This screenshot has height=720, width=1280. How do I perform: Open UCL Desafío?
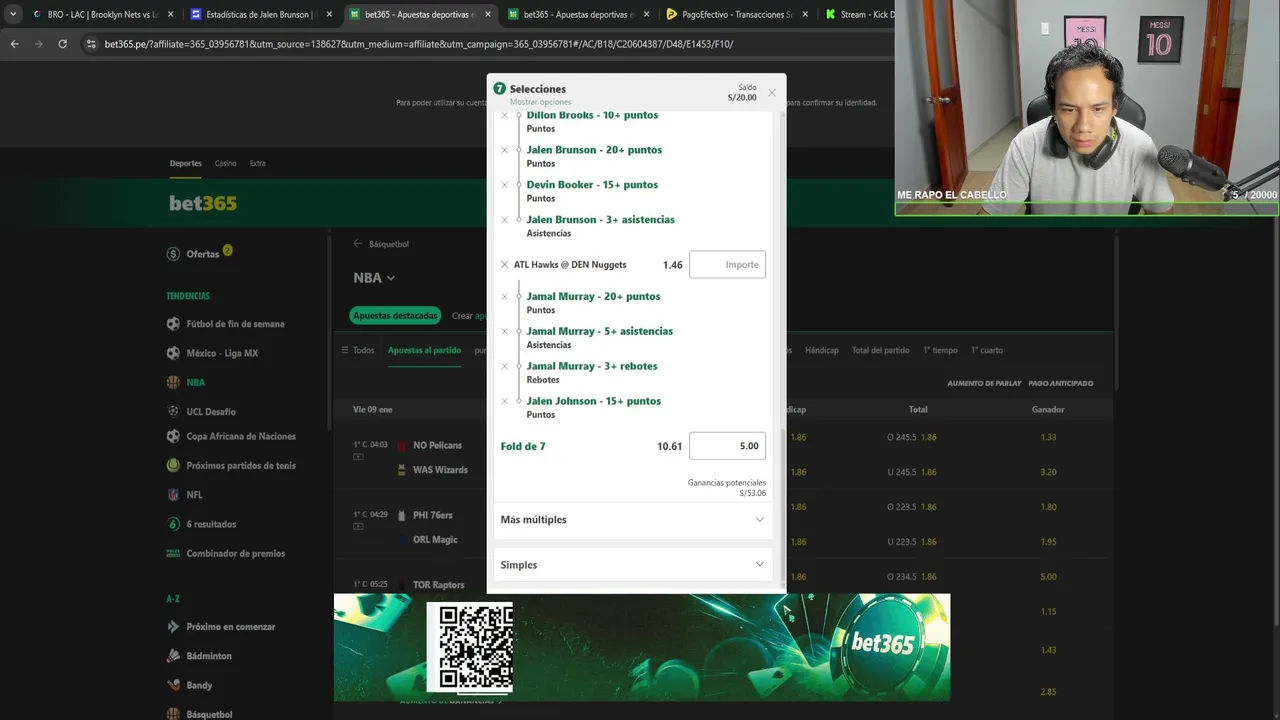pos(211,412)
